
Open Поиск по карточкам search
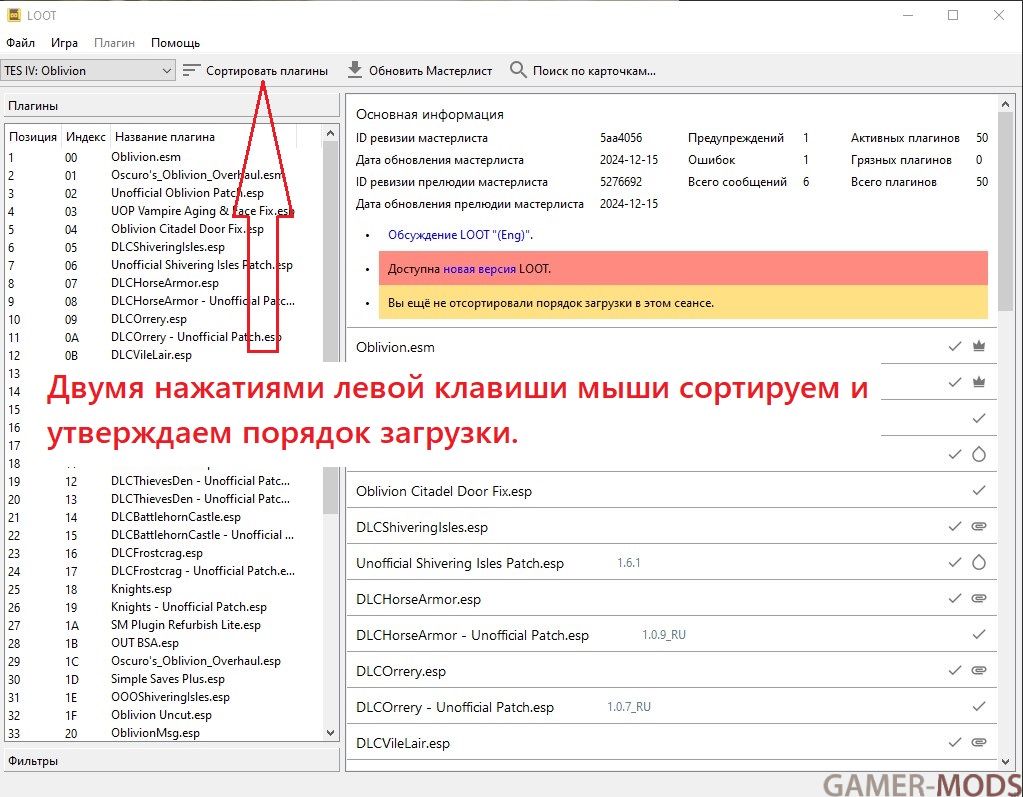(x=583, y=70)
